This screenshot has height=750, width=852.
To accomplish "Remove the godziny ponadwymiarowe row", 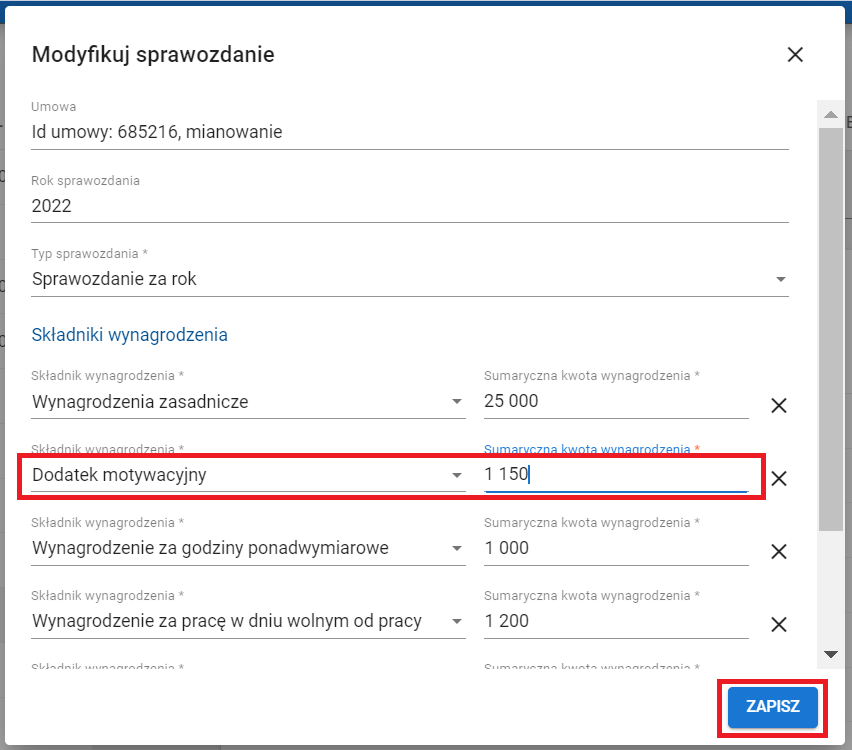I will pos(779,551).
